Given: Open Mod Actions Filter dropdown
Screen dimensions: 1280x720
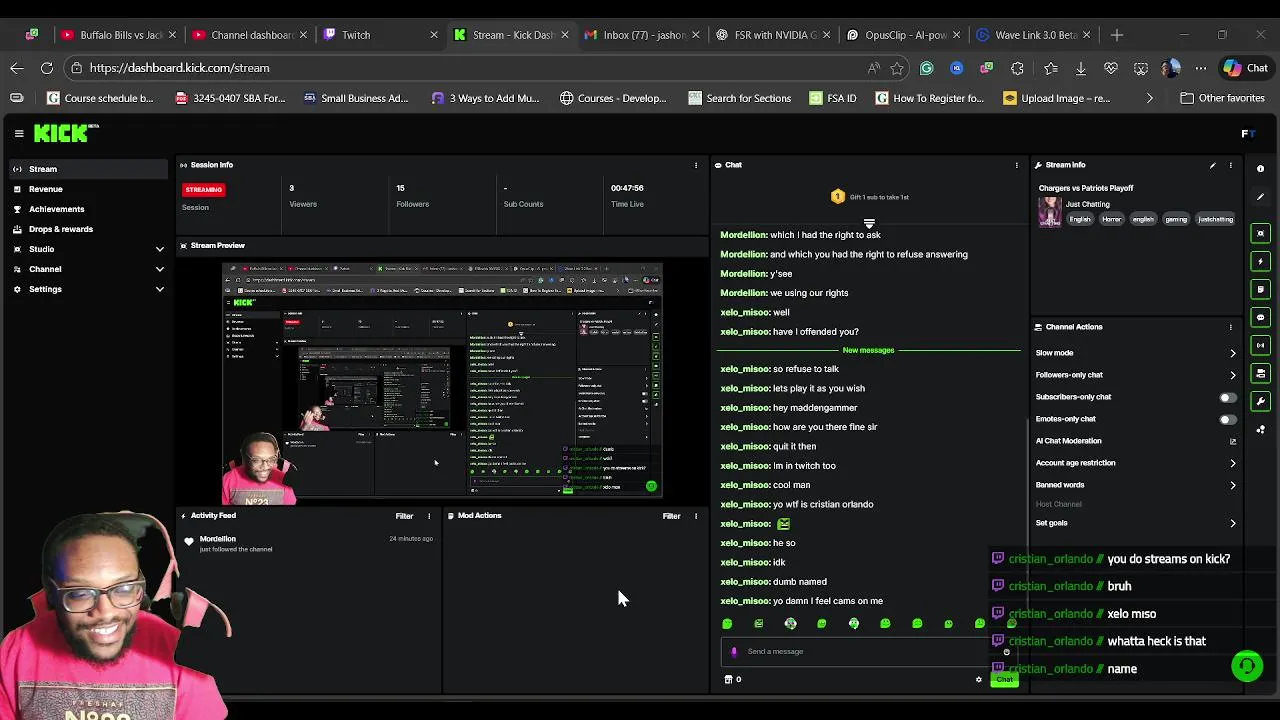Looking at the screenshot, I should pos(671,516).
